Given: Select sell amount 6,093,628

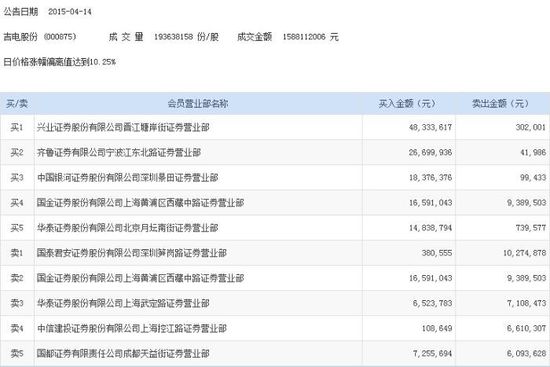Looking at the screenshot, I should click(x=526, y=354).
